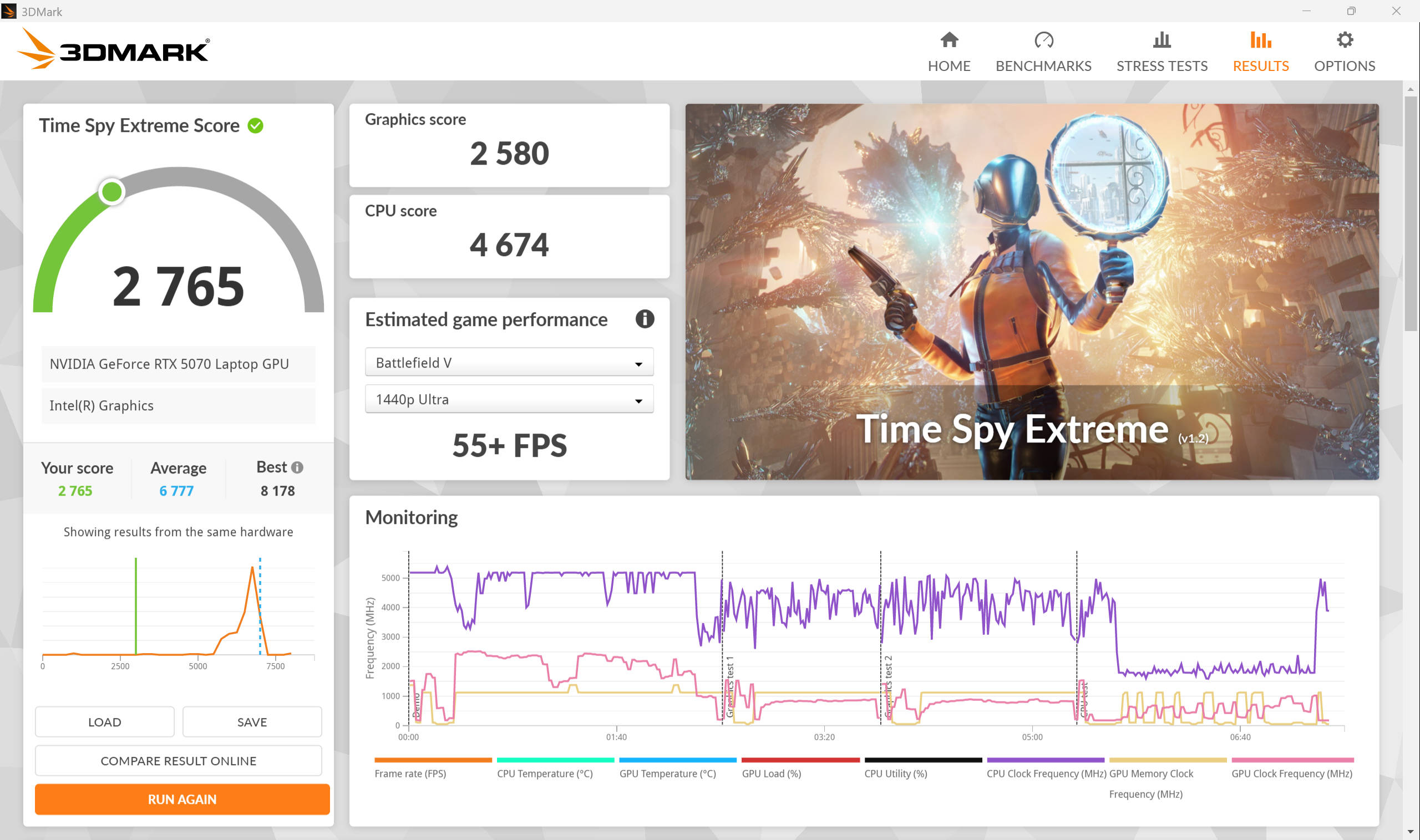Click the scrollbar down arrow
Screen dimensions: 1420x840
(1411, 832)
